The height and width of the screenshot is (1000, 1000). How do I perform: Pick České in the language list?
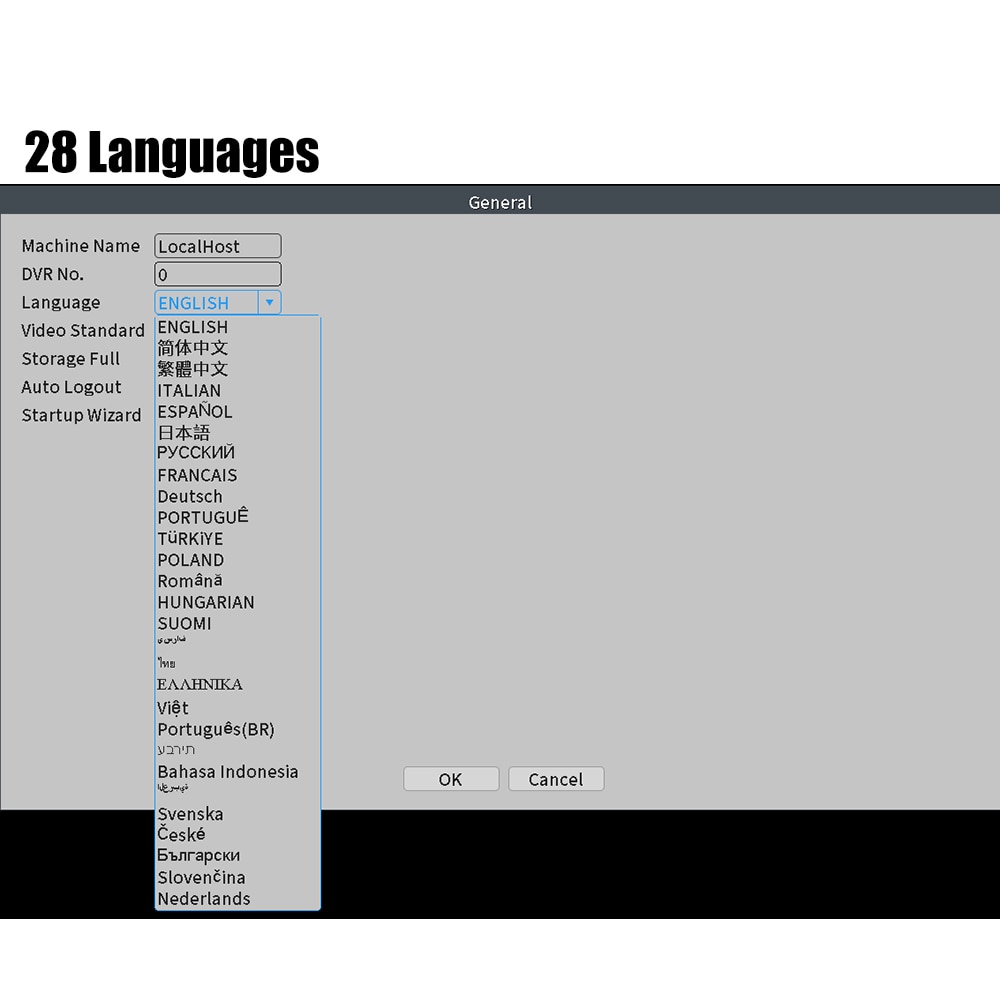tap(237, 834)
